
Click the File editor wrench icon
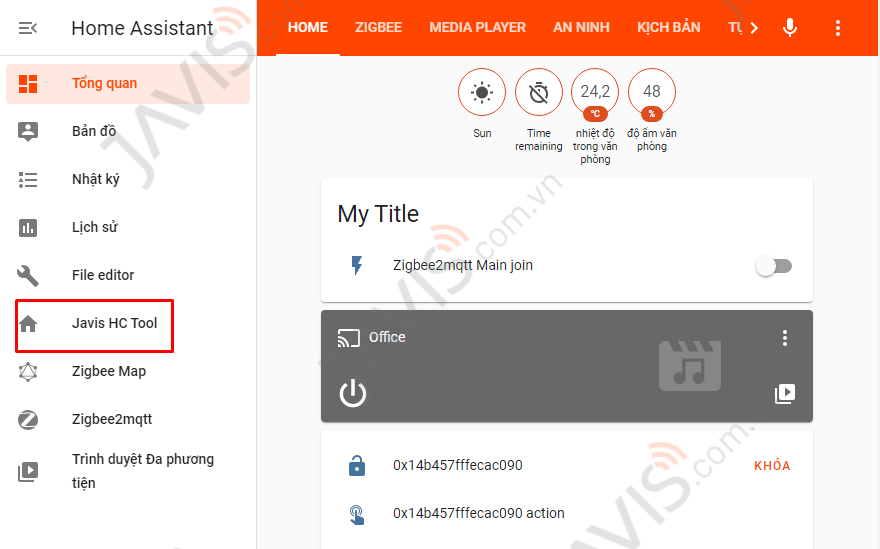tap(28, 276)
